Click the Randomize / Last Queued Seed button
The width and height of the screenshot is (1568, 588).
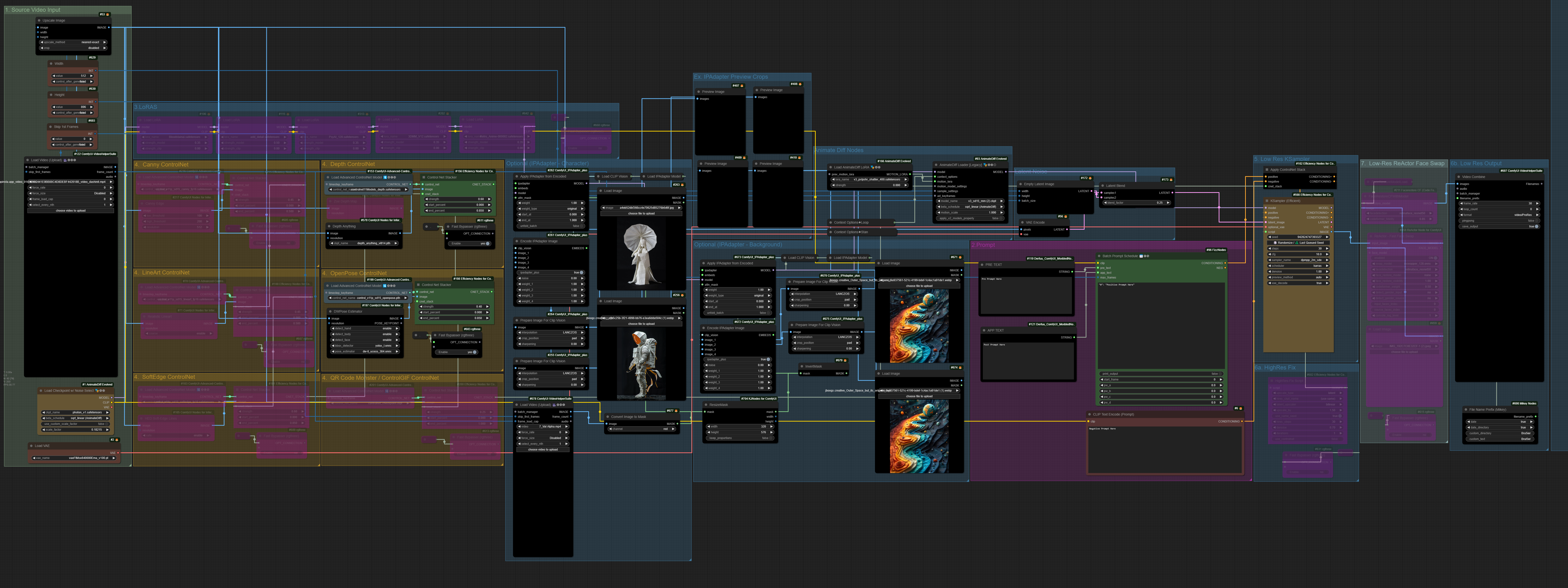(x=1298, y=243)
